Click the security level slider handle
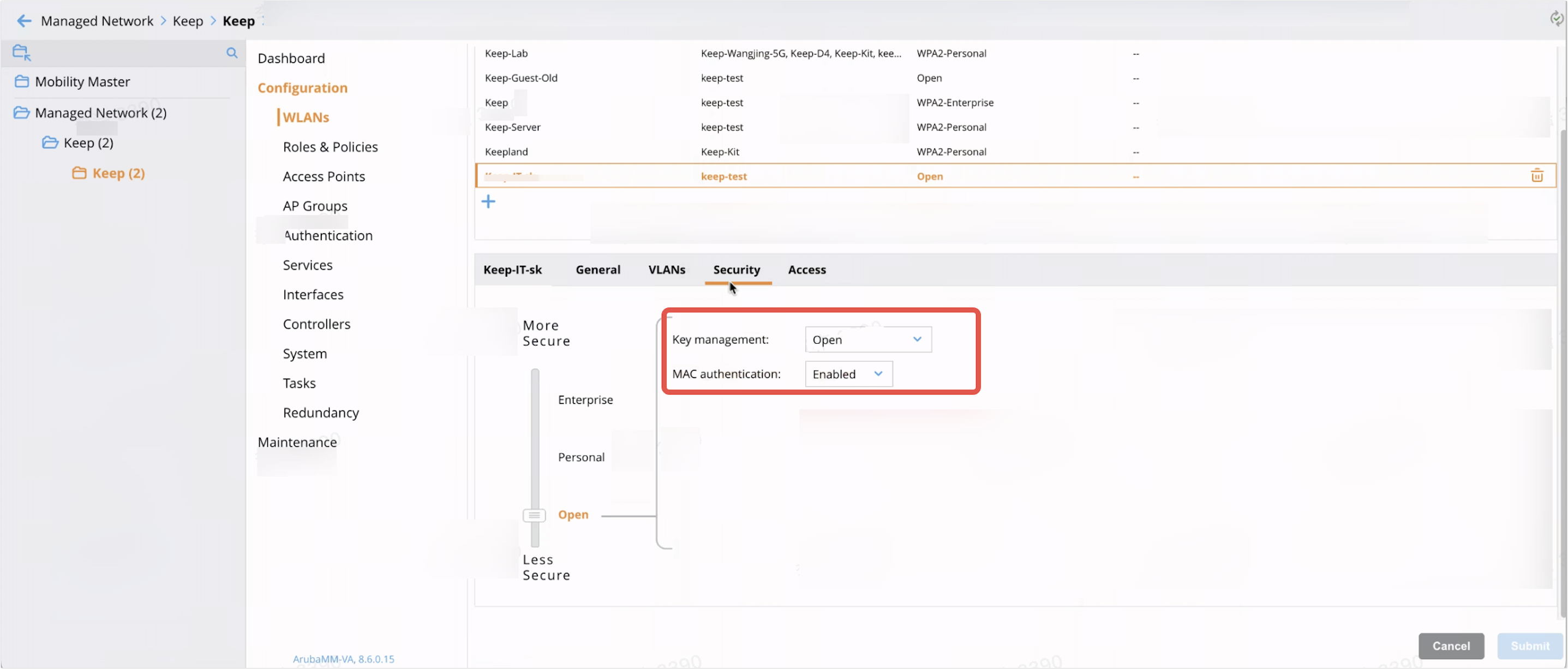Image resolution: width=1568 pixels, height=669 pixels. (534, 516)
